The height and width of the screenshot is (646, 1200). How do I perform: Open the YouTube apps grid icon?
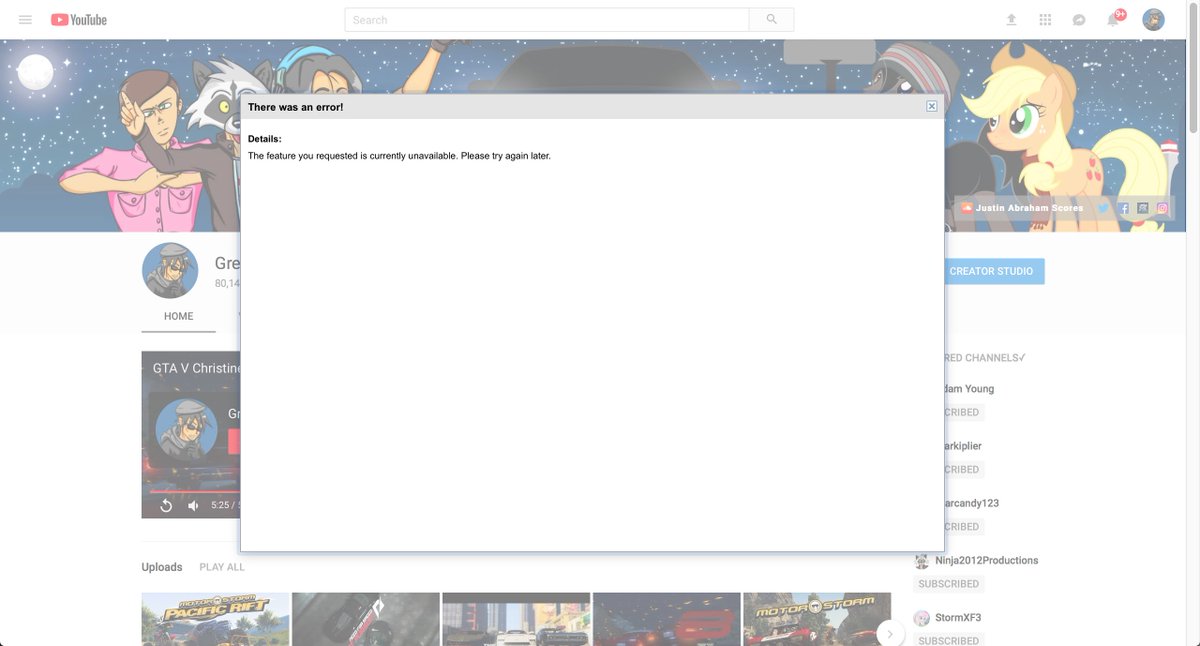pos(1045,20)
